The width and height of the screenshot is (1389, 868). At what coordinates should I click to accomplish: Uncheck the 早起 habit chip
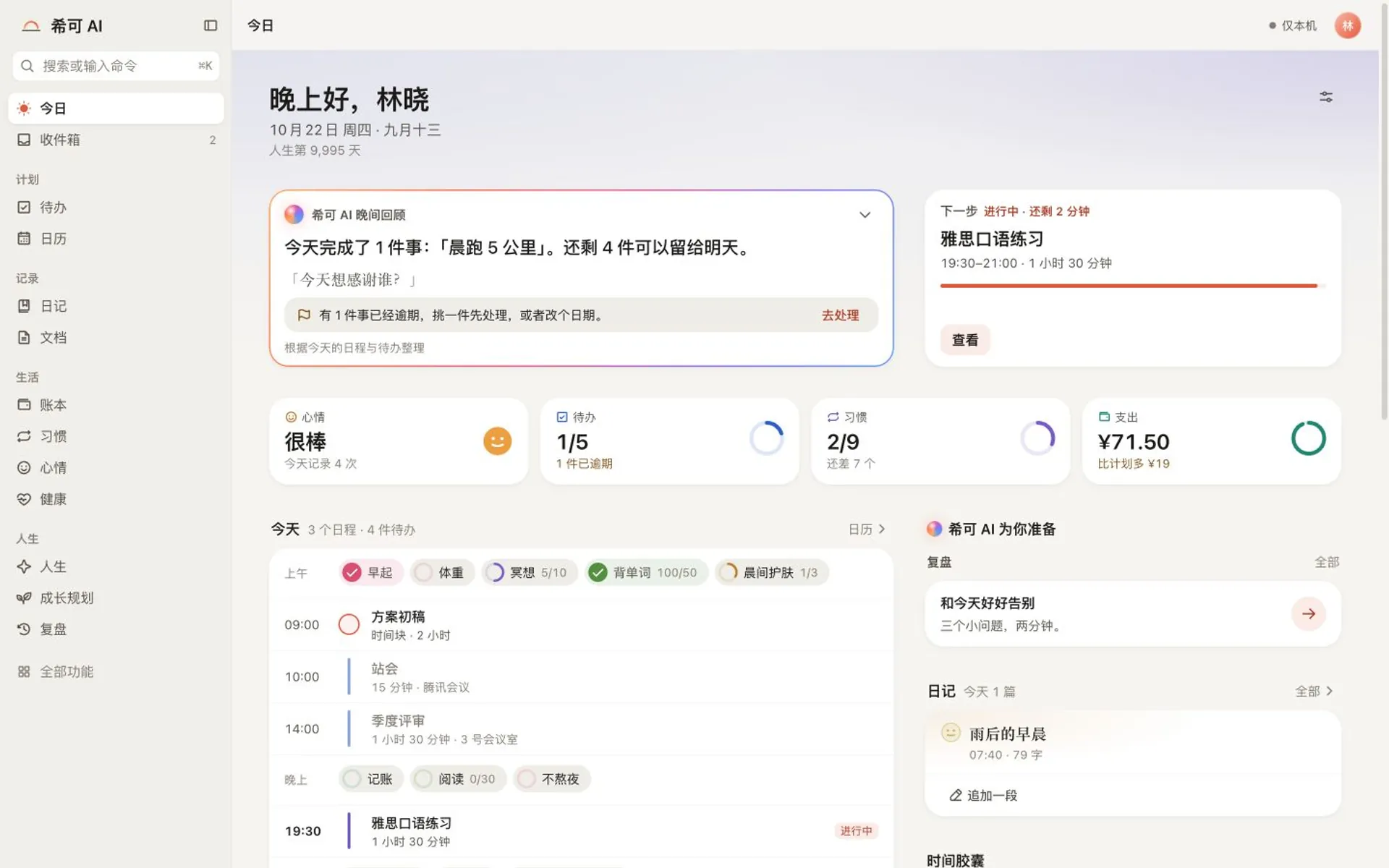pyautogui.click(x=370, y=572)
